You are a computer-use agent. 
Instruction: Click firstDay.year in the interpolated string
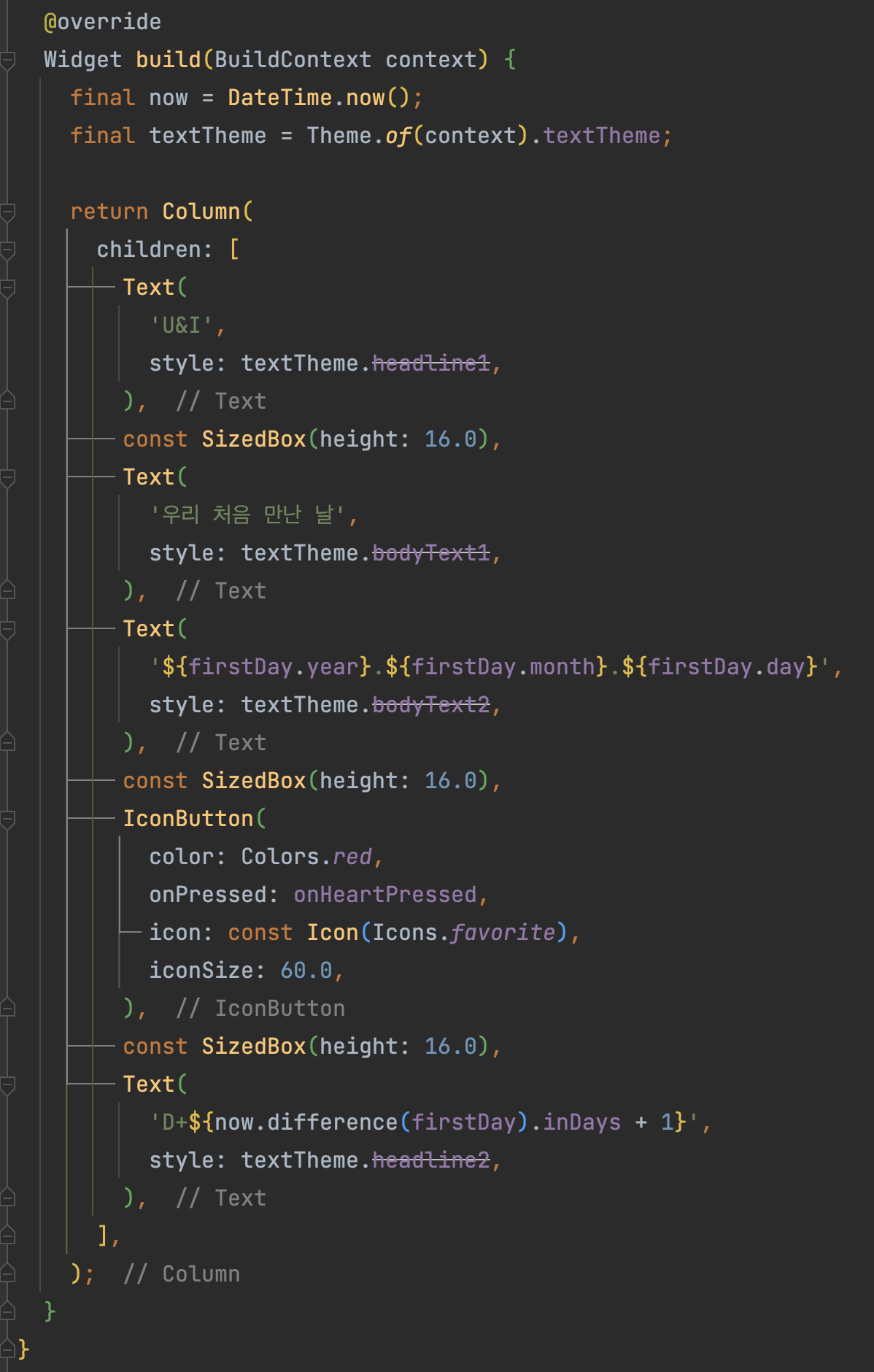click(274, 667)
